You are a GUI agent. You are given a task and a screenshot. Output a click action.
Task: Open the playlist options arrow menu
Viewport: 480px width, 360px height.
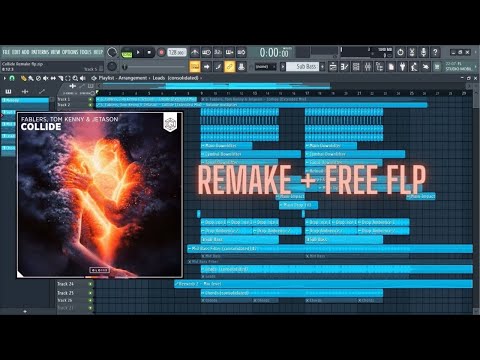tap(5, 78)
